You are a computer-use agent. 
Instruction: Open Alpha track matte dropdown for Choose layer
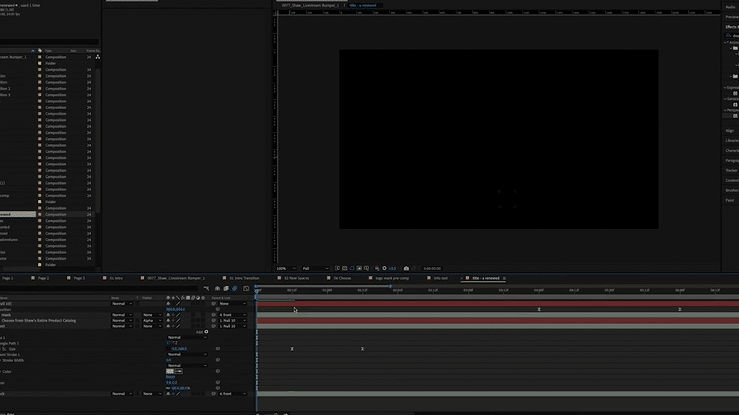(152, 320)
